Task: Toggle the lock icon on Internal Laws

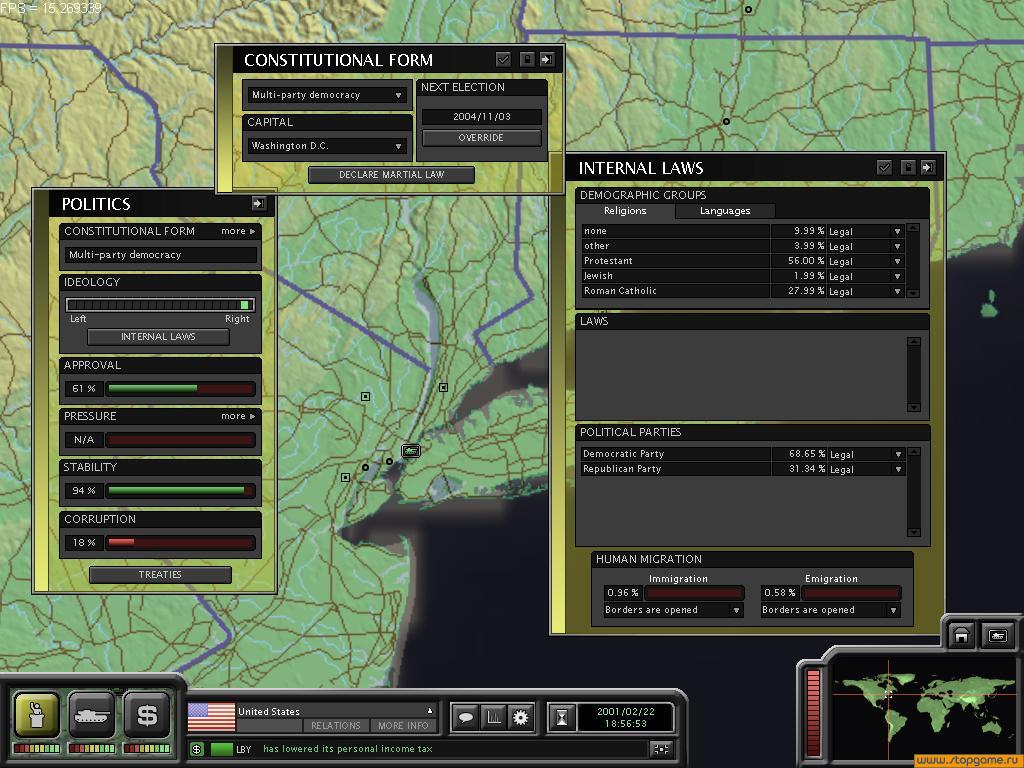Action: coord(908,168)
